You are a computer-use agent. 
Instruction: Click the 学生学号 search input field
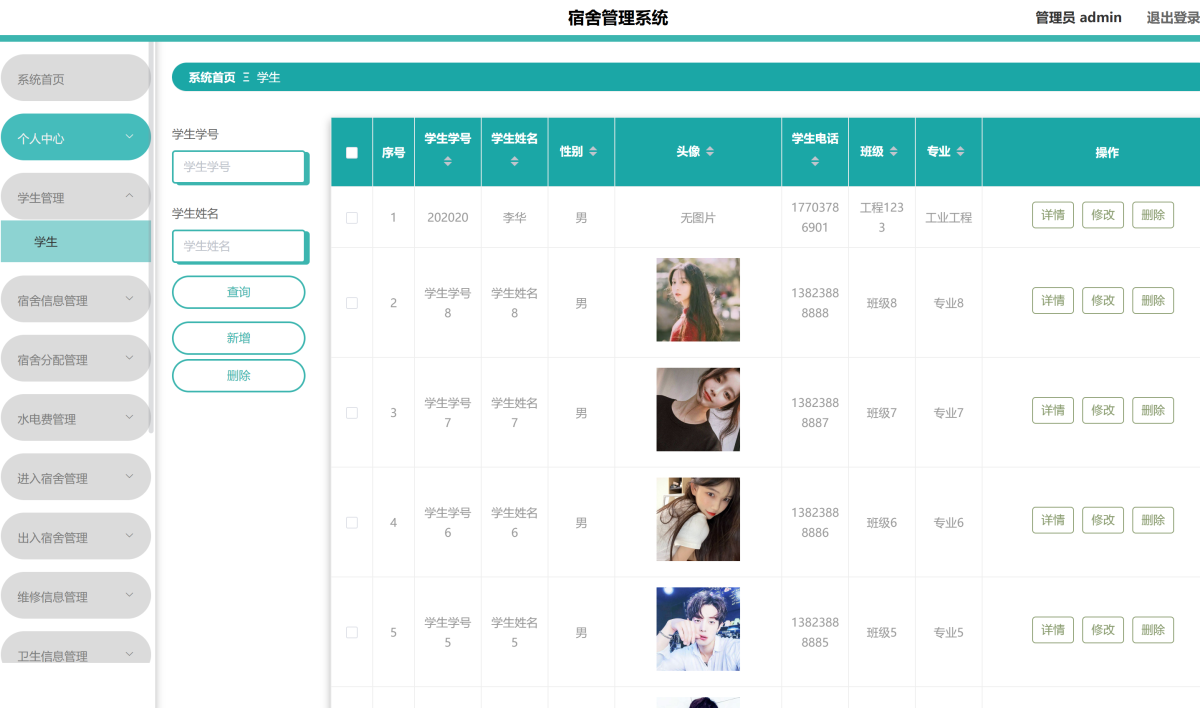click(238, 167)
